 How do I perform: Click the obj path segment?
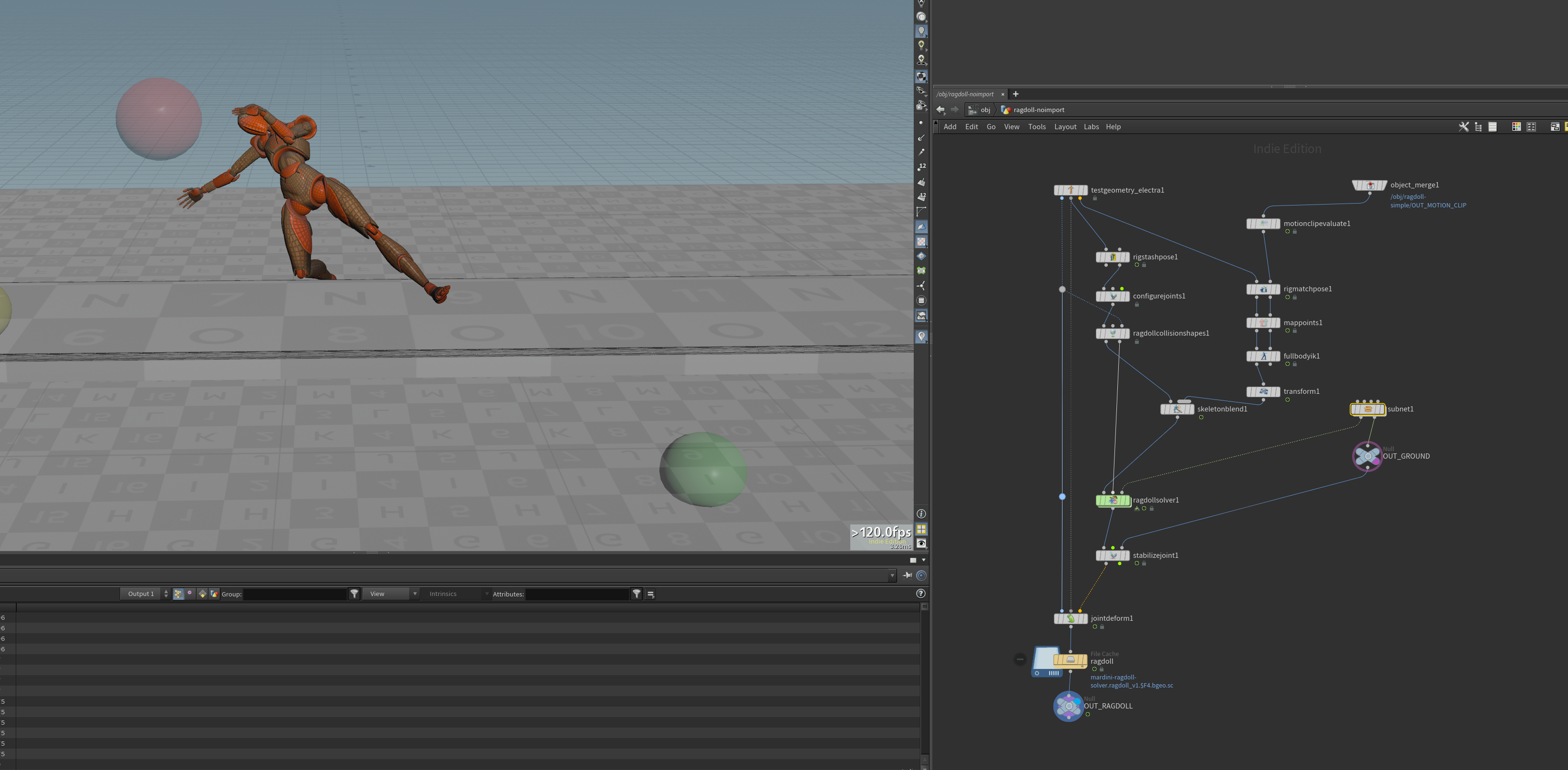click(x=980, y=110)
